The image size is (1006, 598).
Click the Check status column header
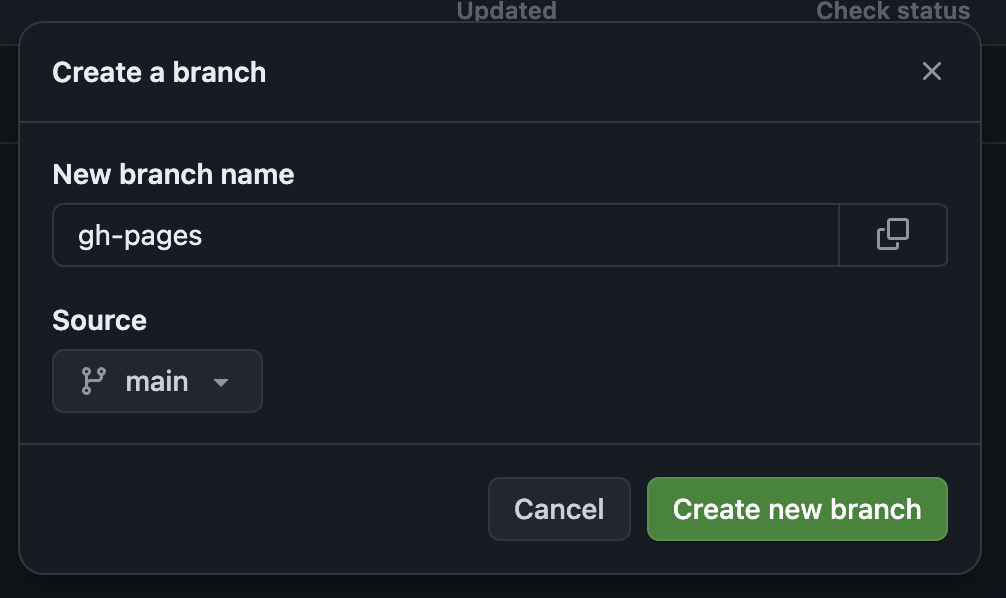tap(893, 11)
